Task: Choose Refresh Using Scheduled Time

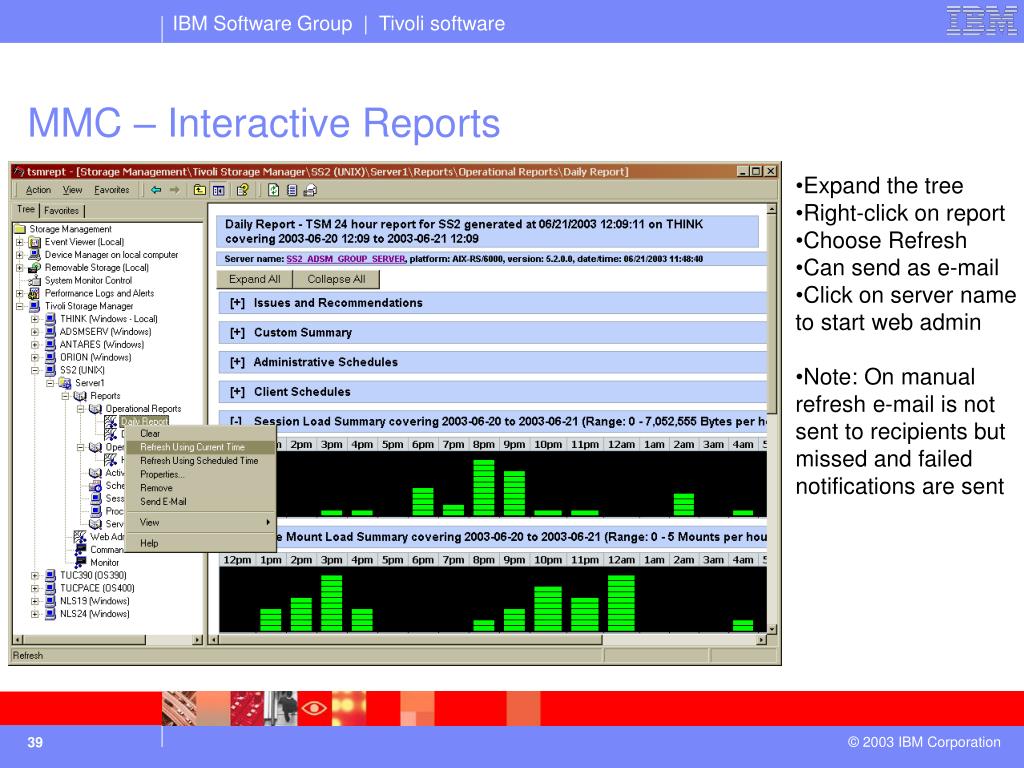Action: pos(199,461)
